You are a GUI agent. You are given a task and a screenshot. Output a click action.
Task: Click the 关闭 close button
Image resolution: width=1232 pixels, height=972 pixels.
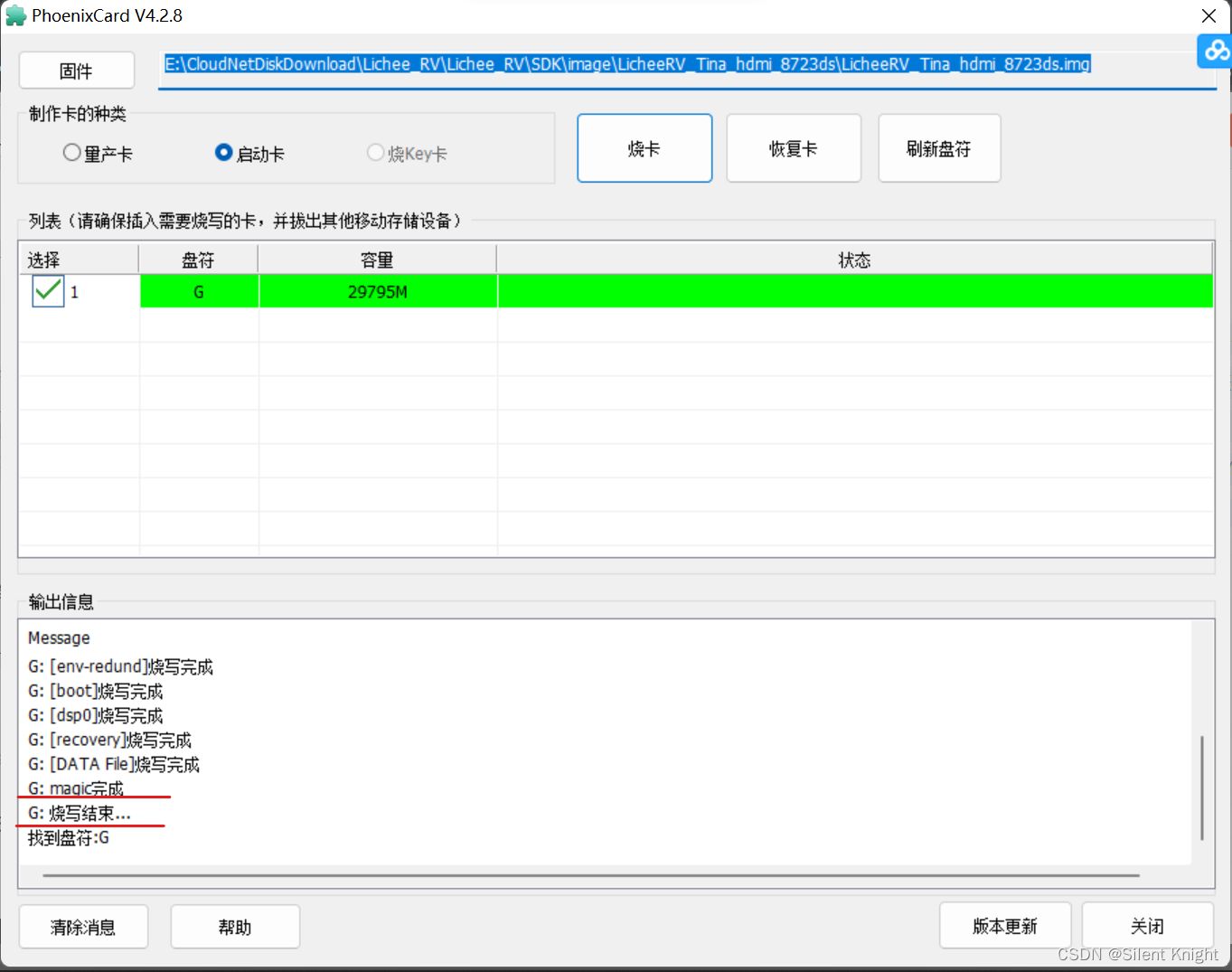[1148, 926]
